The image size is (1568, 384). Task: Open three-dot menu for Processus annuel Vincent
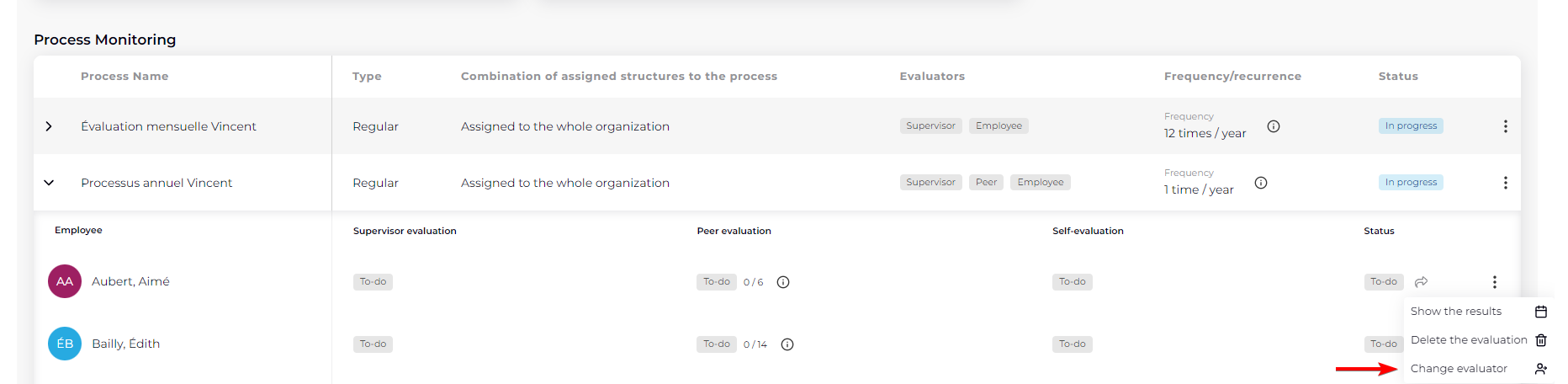(1505, 183)
